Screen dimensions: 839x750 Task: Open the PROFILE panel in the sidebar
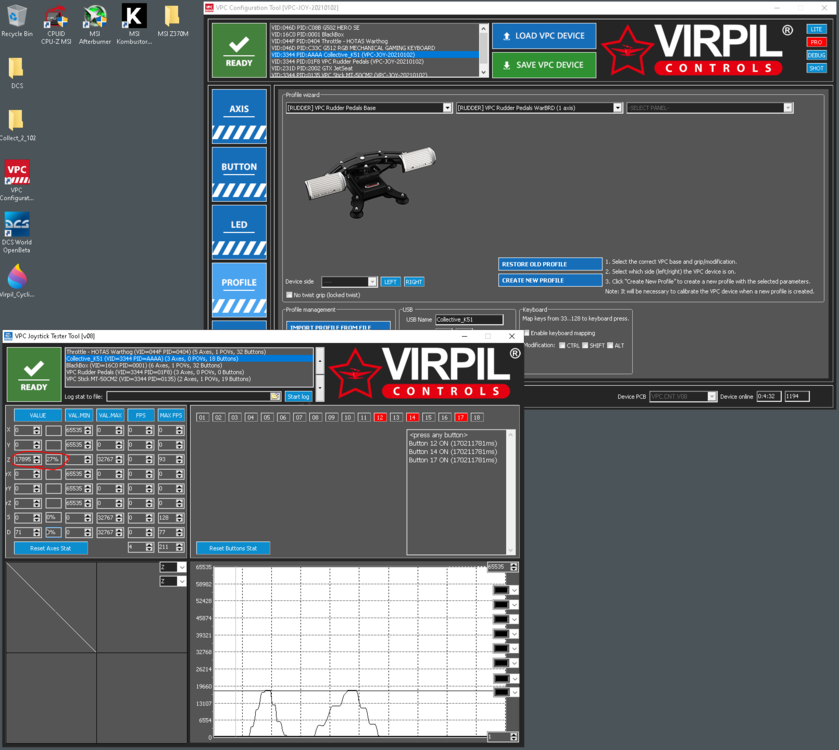pos(238,281)
